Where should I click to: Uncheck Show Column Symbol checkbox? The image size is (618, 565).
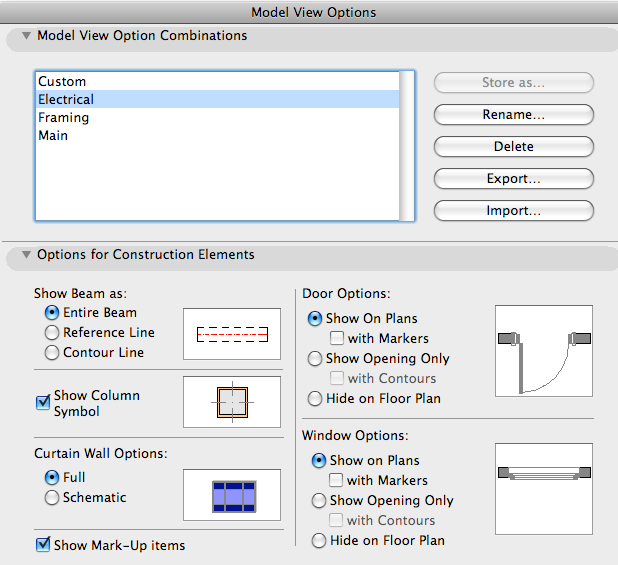coord(43,403)
